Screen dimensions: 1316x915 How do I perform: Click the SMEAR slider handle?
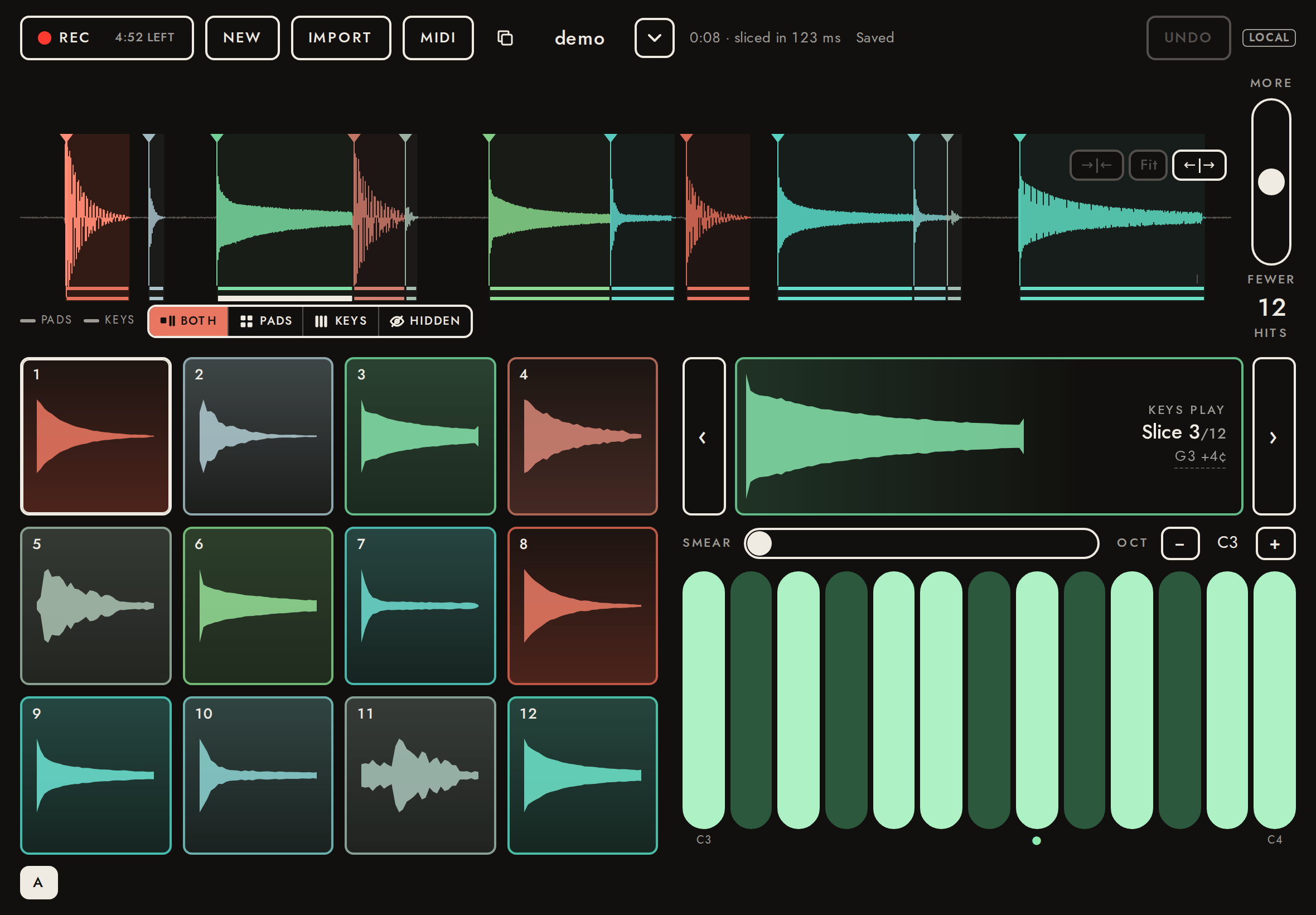759,543
